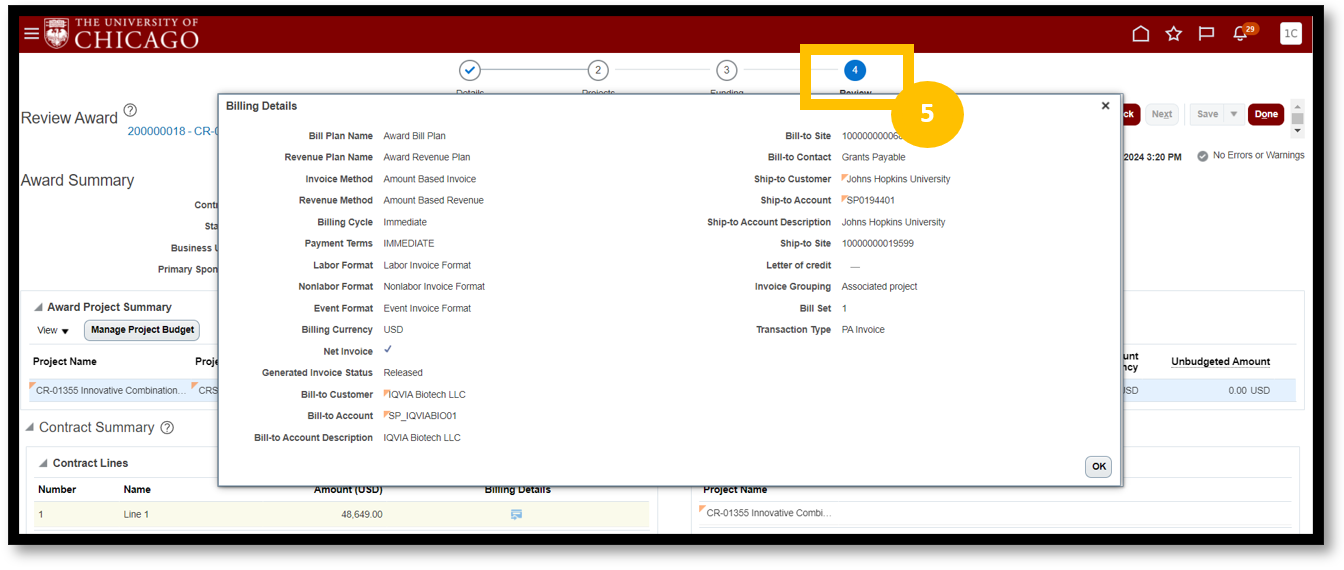Click Ship-to Account SP0194401 value
1344x570 pixels.
(x=869, y=200)
